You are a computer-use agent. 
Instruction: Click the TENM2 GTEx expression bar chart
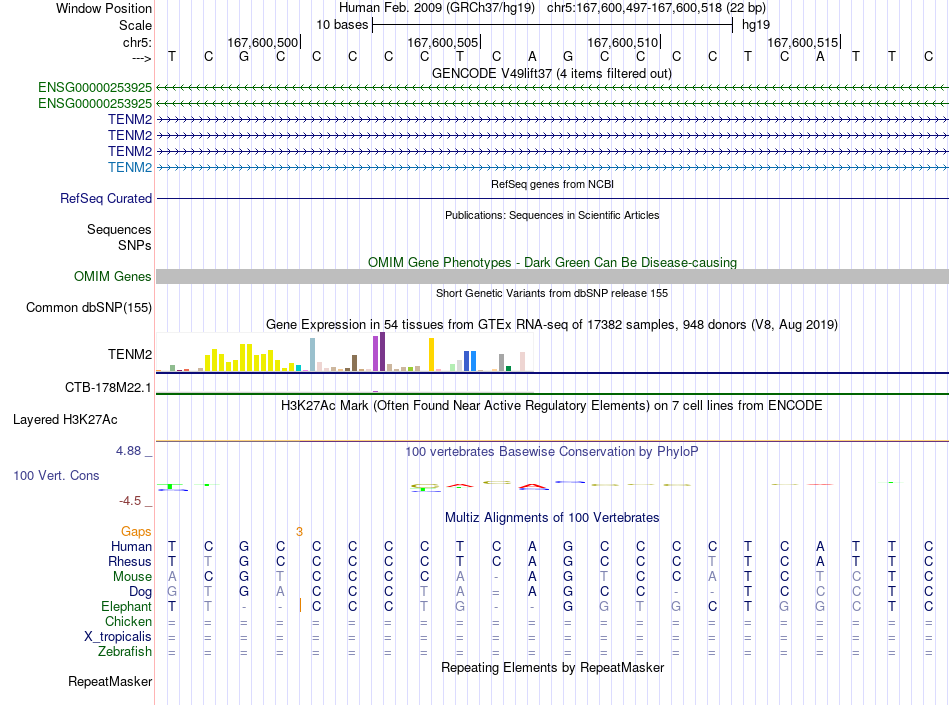pyautogui.click(x=345, y=352)
